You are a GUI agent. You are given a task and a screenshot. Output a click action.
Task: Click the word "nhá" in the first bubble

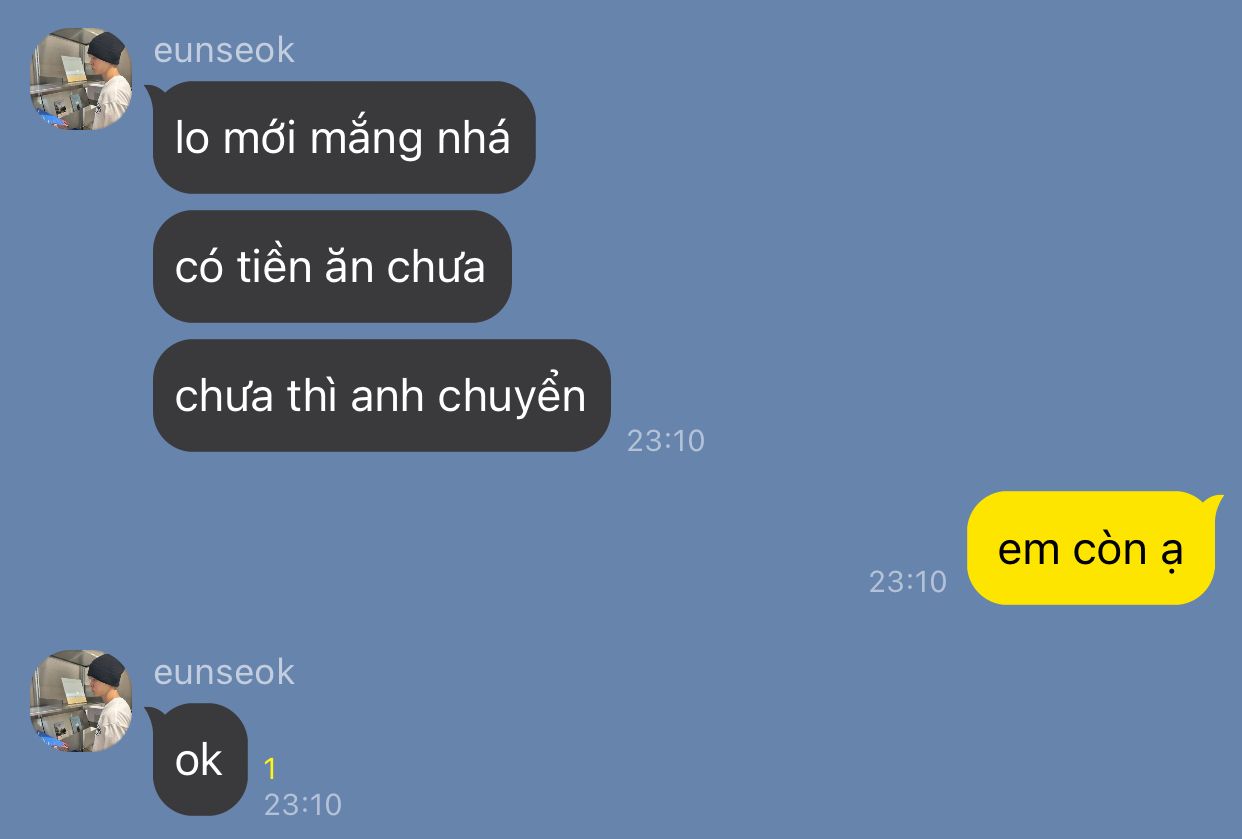(x=474, y=137)
